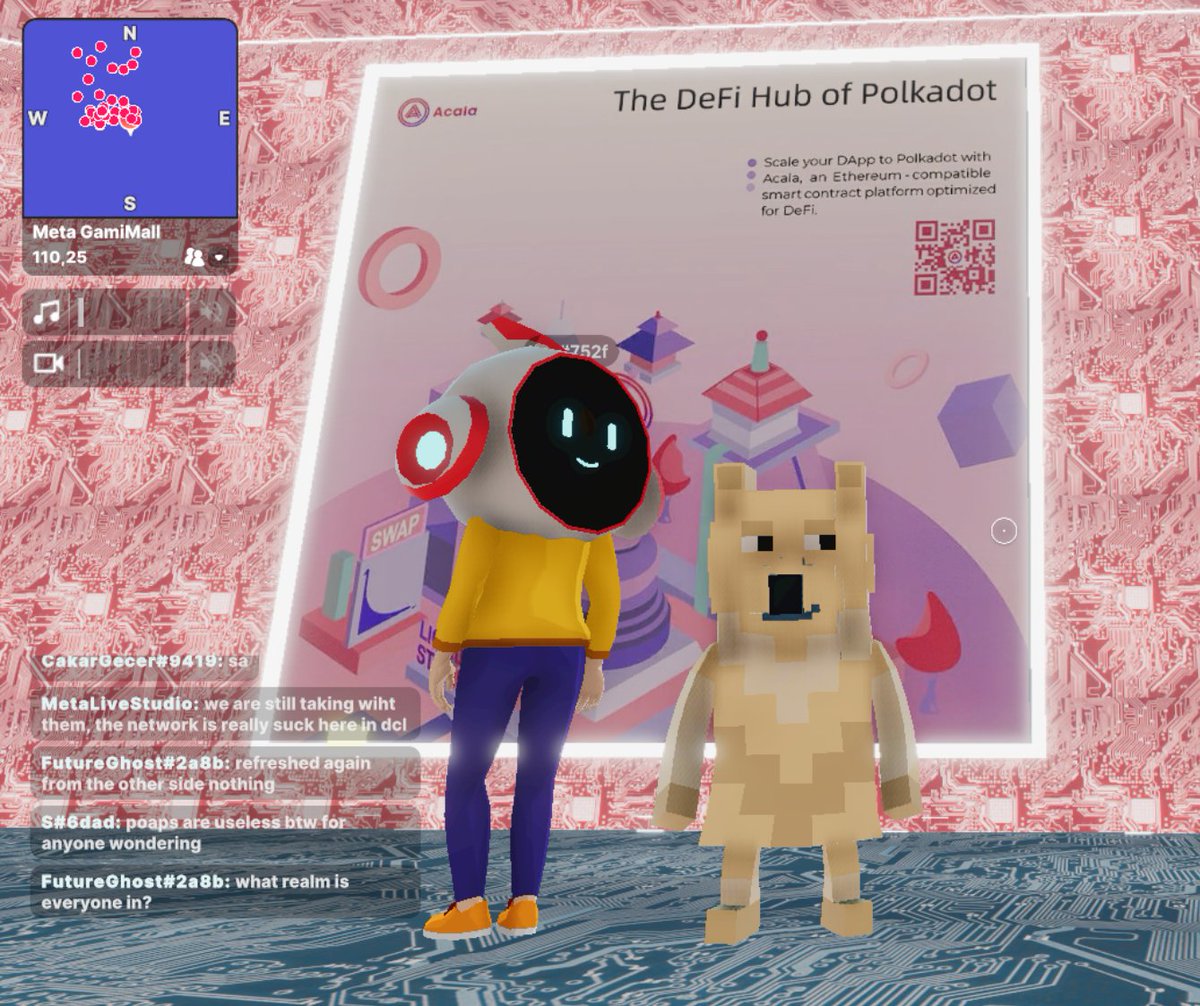This screenshot has height=1006, width=1200.
Task: Click the S compass marker on the minimap
Action: tap(130, 204)
